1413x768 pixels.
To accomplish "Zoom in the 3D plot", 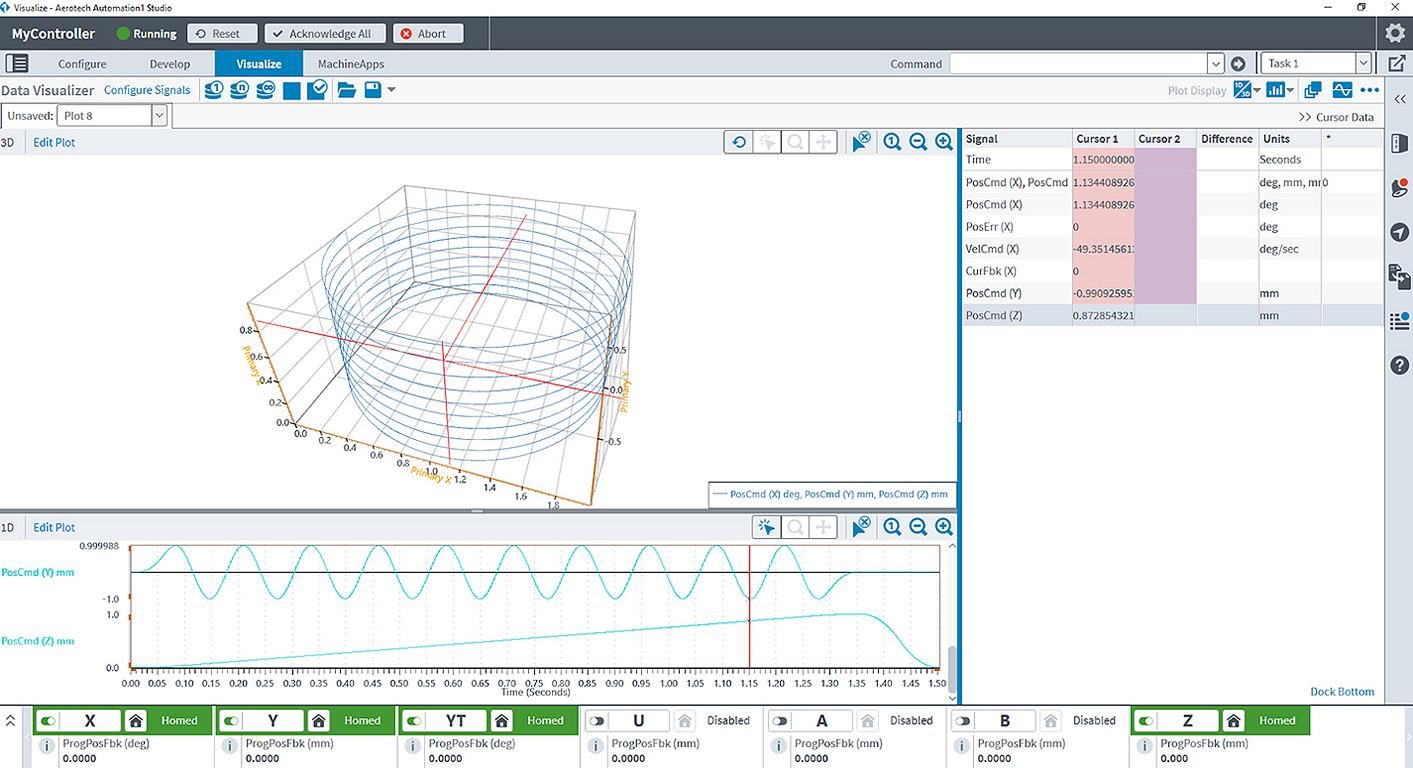I will pyautogui.click(x=944, y=142).
